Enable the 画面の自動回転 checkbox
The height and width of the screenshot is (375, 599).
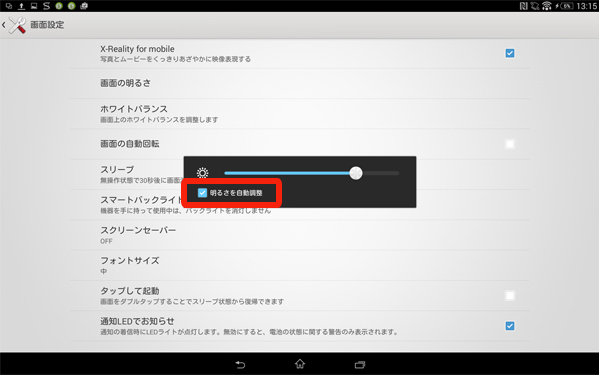(510, 144)
